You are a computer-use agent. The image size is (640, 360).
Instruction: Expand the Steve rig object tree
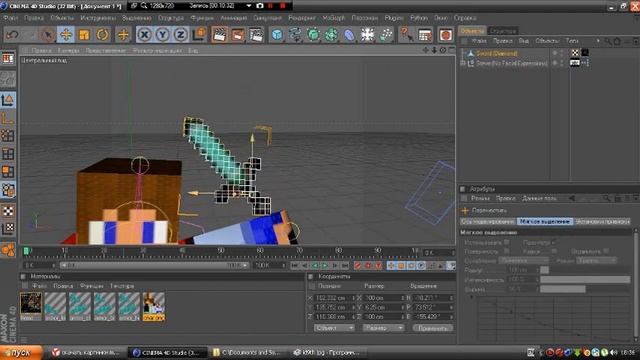coord(463,63)
